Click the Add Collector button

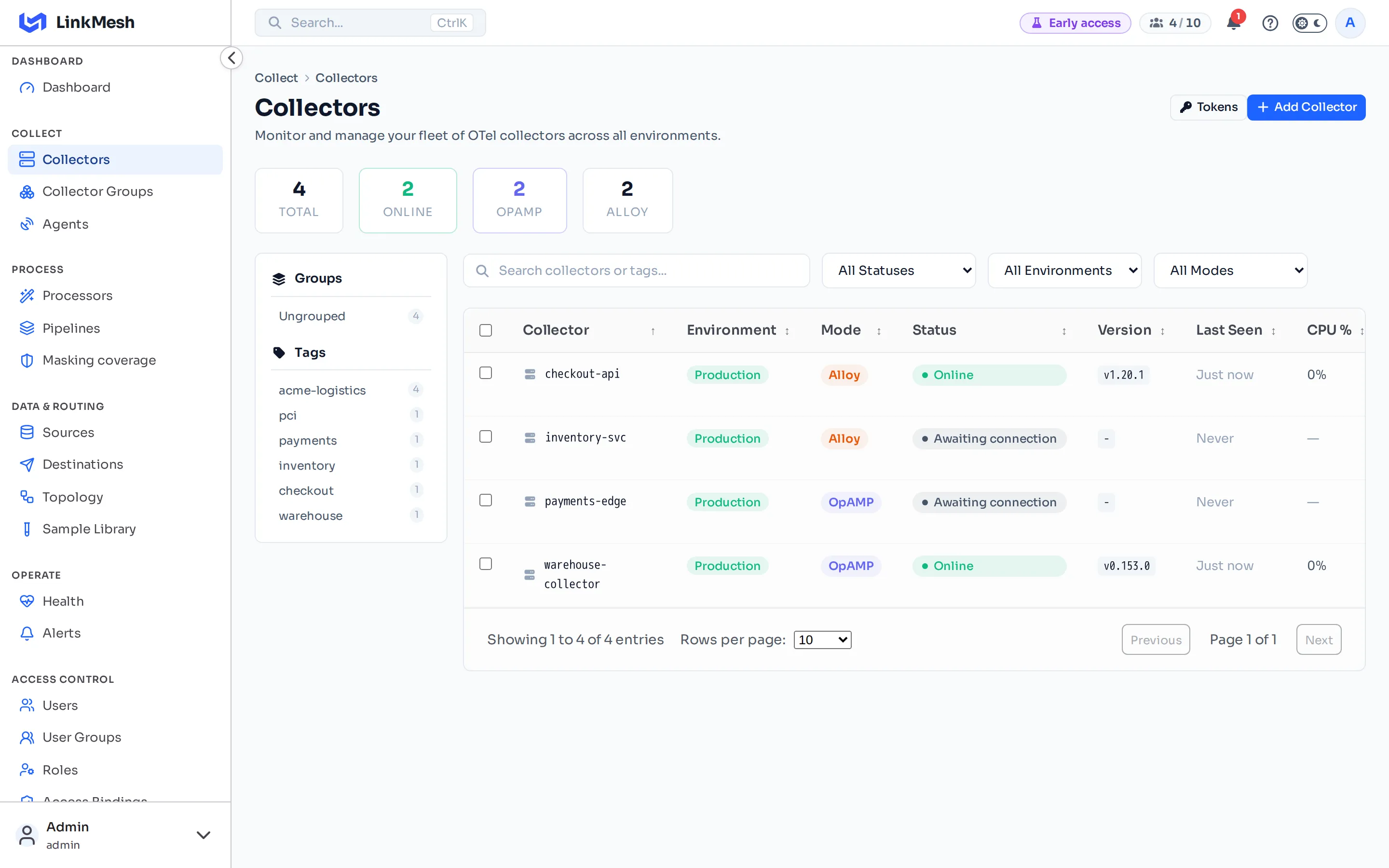(1306, 108)
